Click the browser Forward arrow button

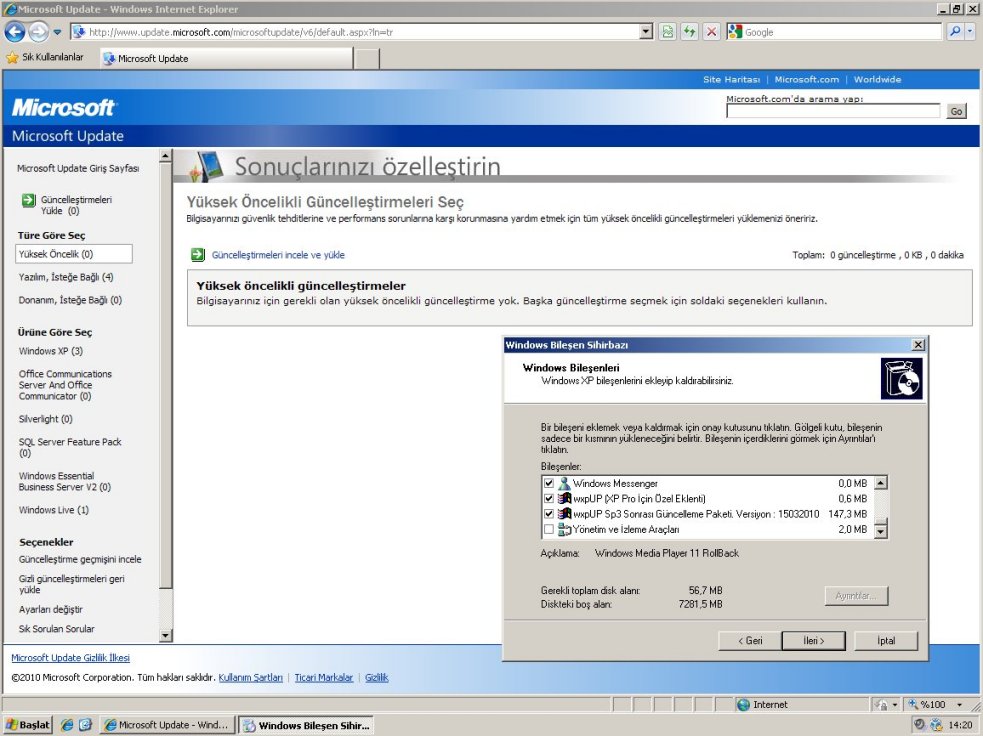tap(39, 31)
